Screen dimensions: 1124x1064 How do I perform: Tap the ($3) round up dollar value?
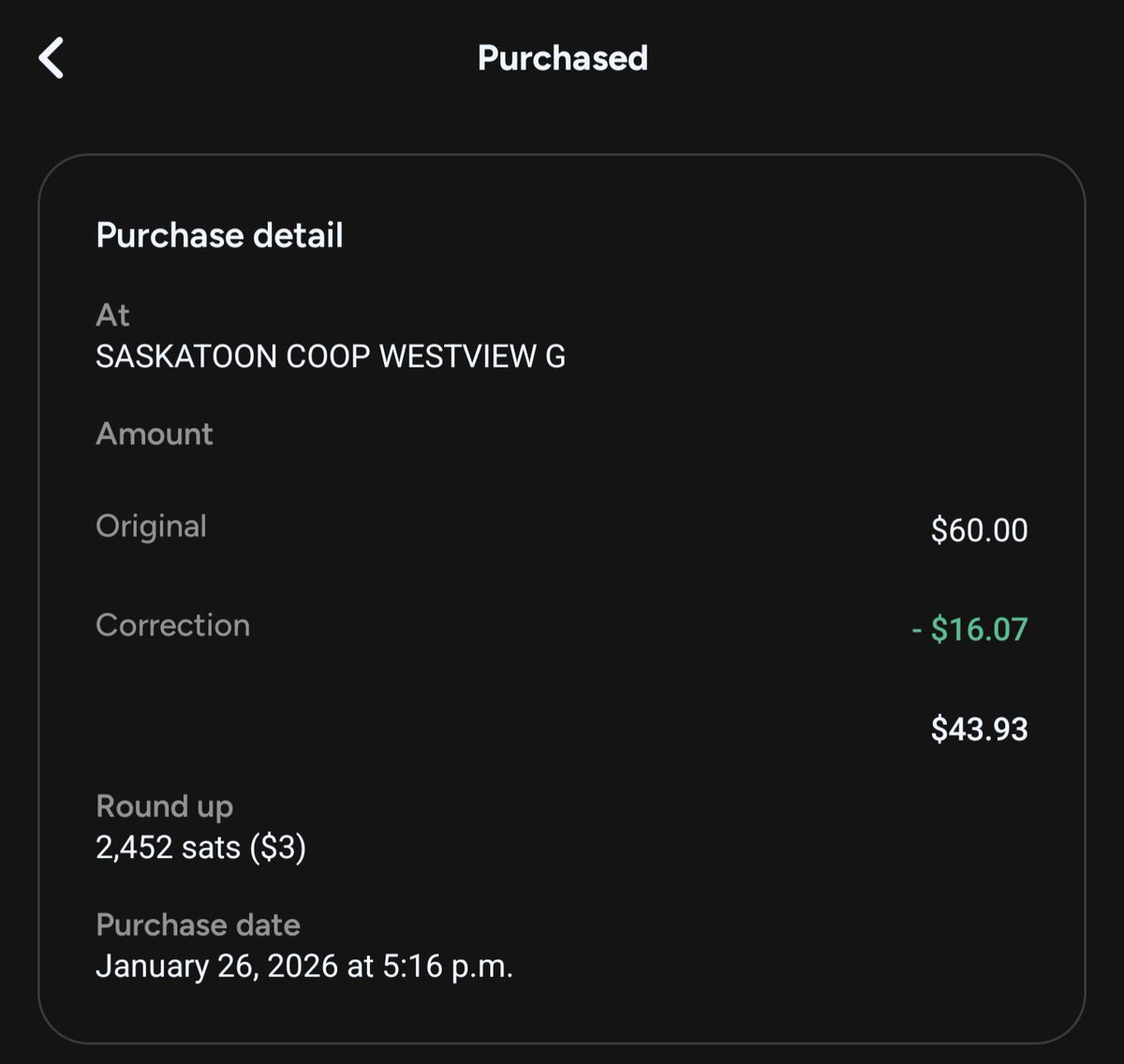pyautogui.click(x=277, y=848)
